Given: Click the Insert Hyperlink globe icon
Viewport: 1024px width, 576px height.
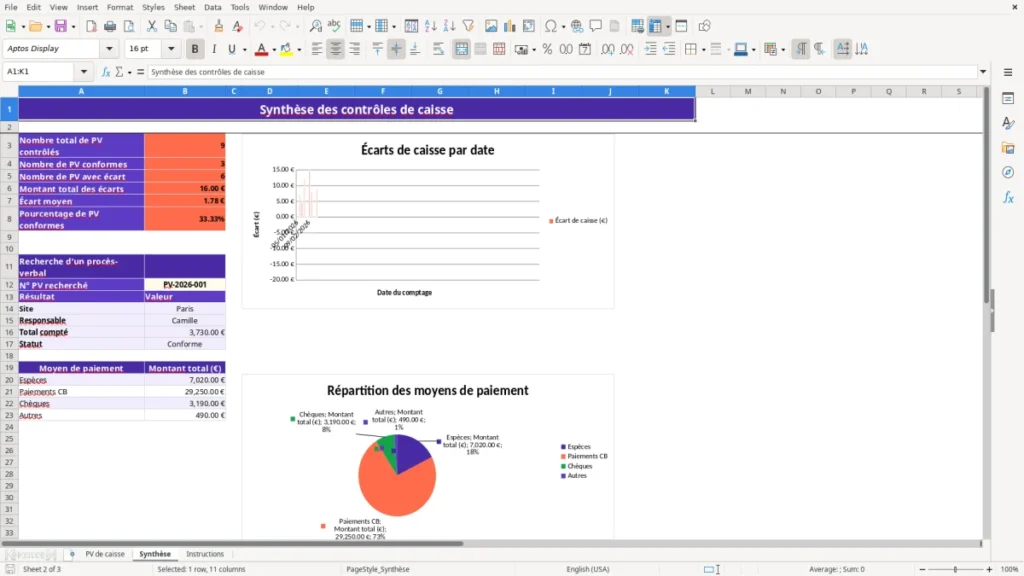Looking at the screenshot, I should [577, 26].
